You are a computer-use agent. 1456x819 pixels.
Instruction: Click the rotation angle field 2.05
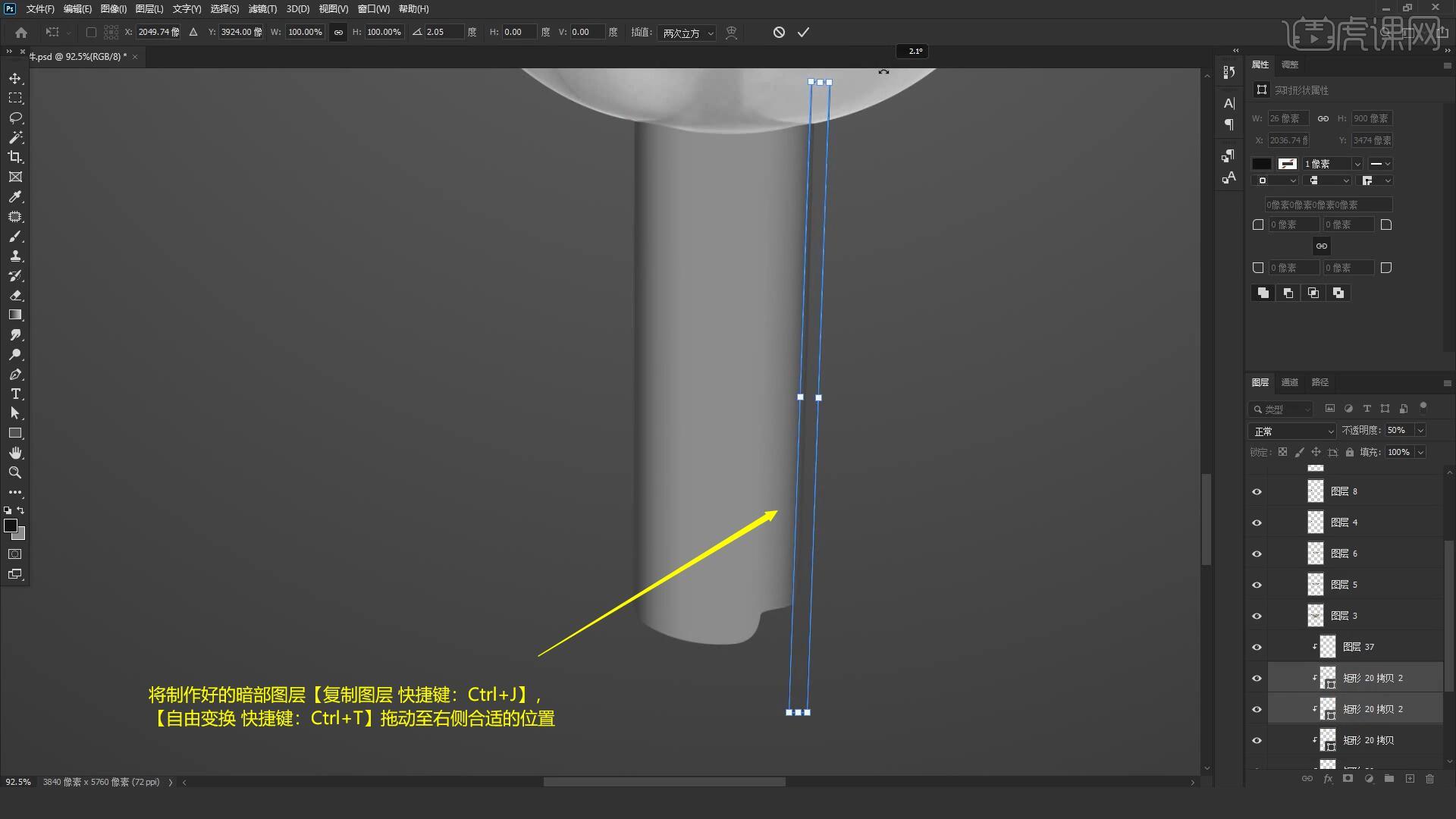(444, 32)
